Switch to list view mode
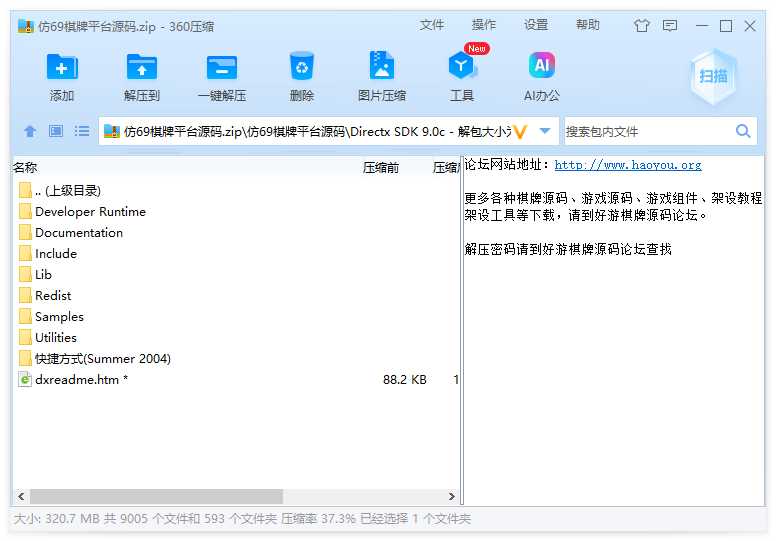The width and height of the screenshot is (776, 541). pos(82,131)
